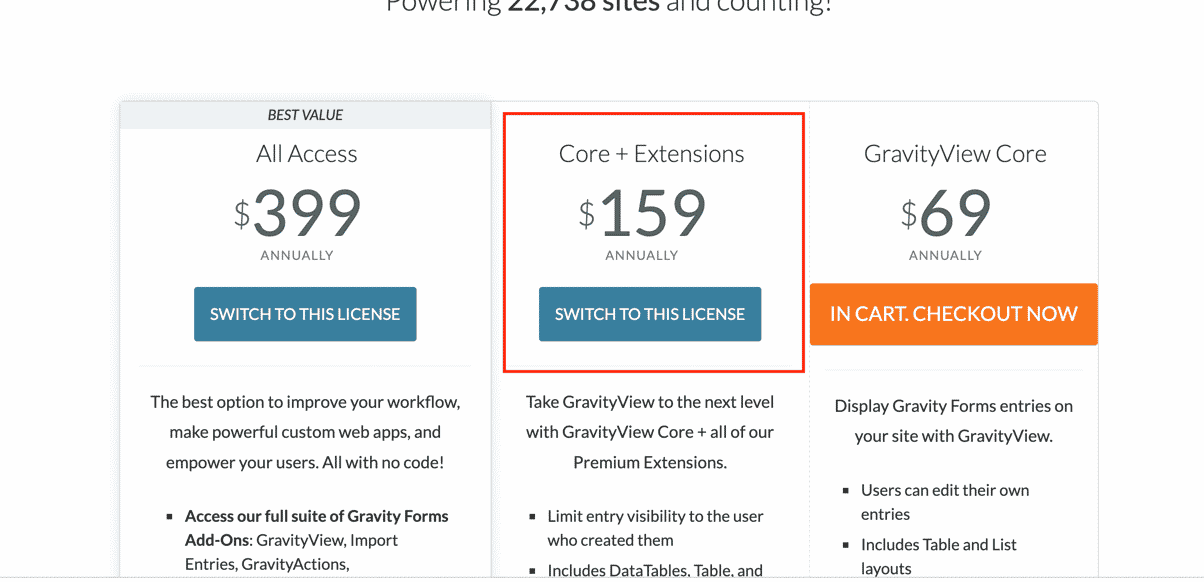Viewport: 1204px width, 582px height.
Task: Click the $399 price
Action: 297,212
